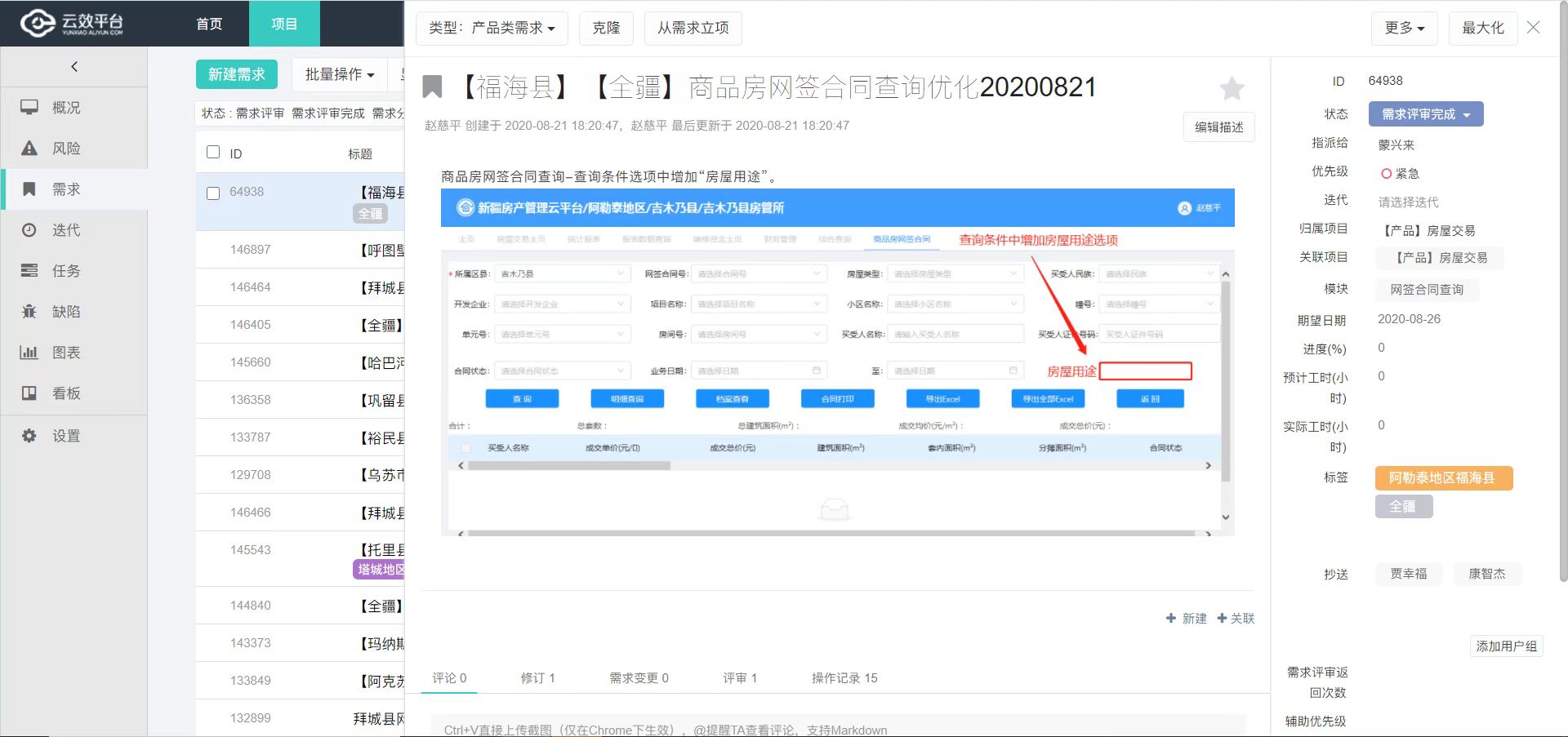The height and width of the screenshot is (737, 1568).
Task: Expand the 更多 dropdown menu
Action: tap(1405, 28)
